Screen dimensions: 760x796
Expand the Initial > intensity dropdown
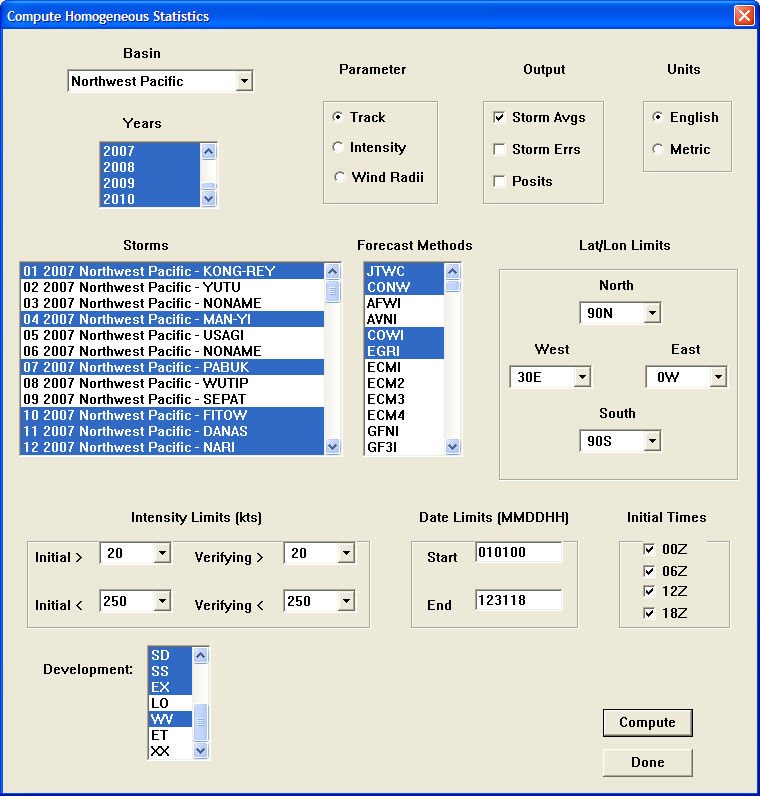[162, 553]
